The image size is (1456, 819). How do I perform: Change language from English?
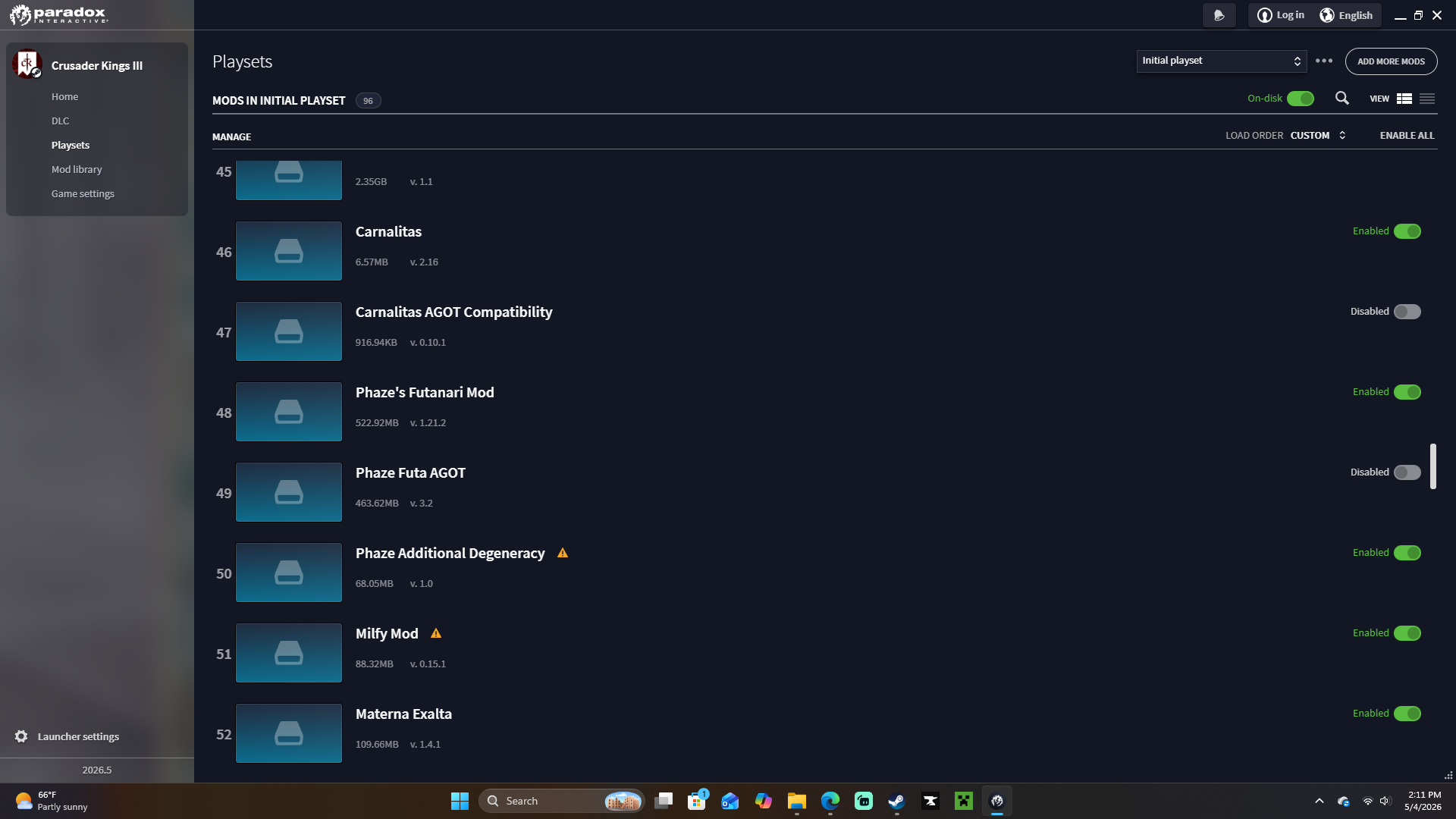(x=1346, y=15)
